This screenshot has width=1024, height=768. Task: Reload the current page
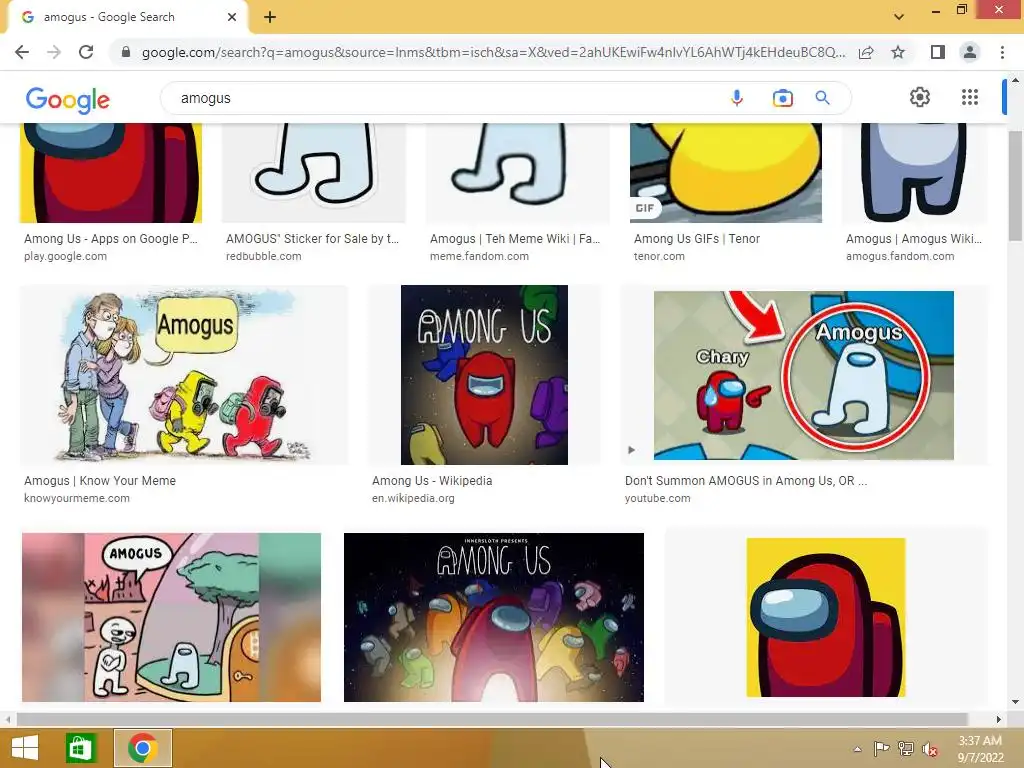(x=86, y=52)
